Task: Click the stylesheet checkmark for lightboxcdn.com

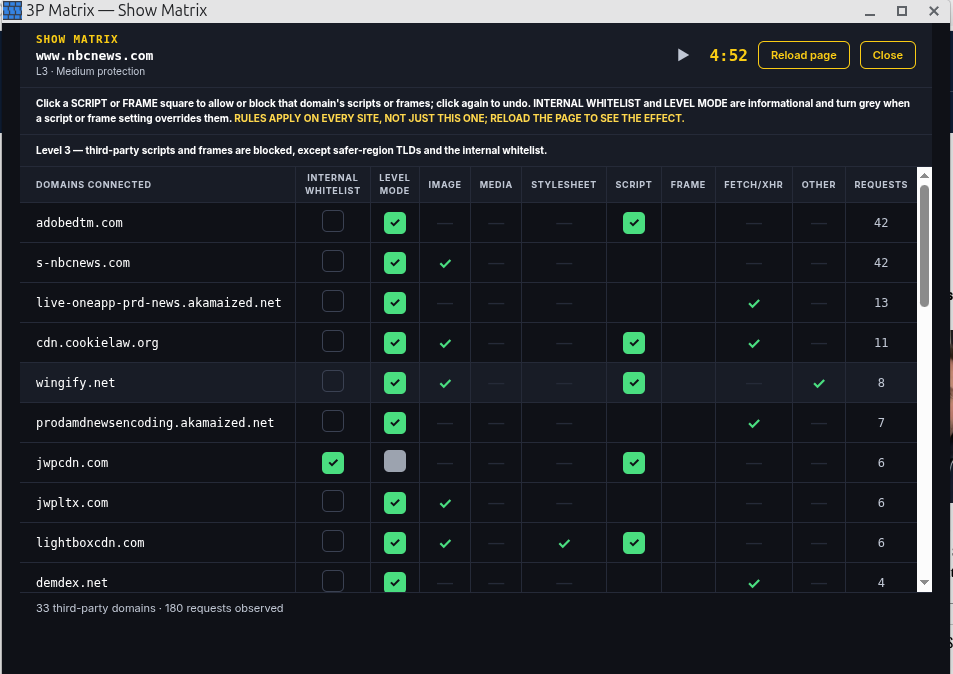Action: click(564, 543)
